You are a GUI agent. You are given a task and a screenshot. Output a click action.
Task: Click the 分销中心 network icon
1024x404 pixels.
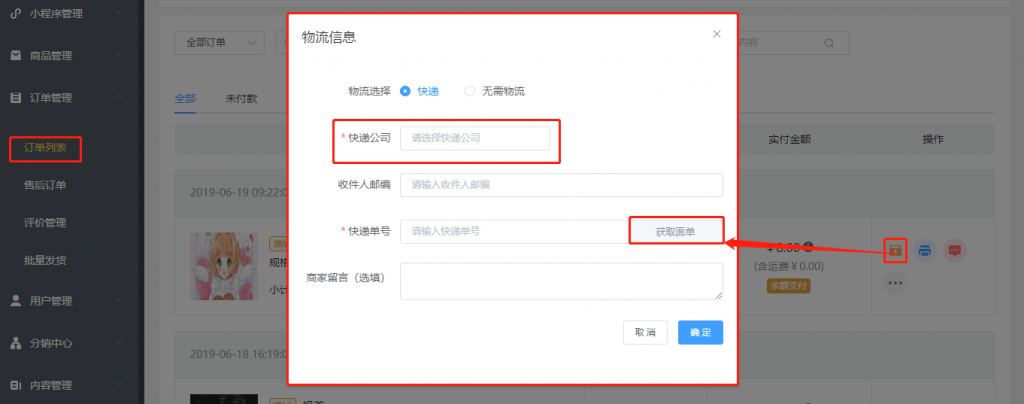16,343
